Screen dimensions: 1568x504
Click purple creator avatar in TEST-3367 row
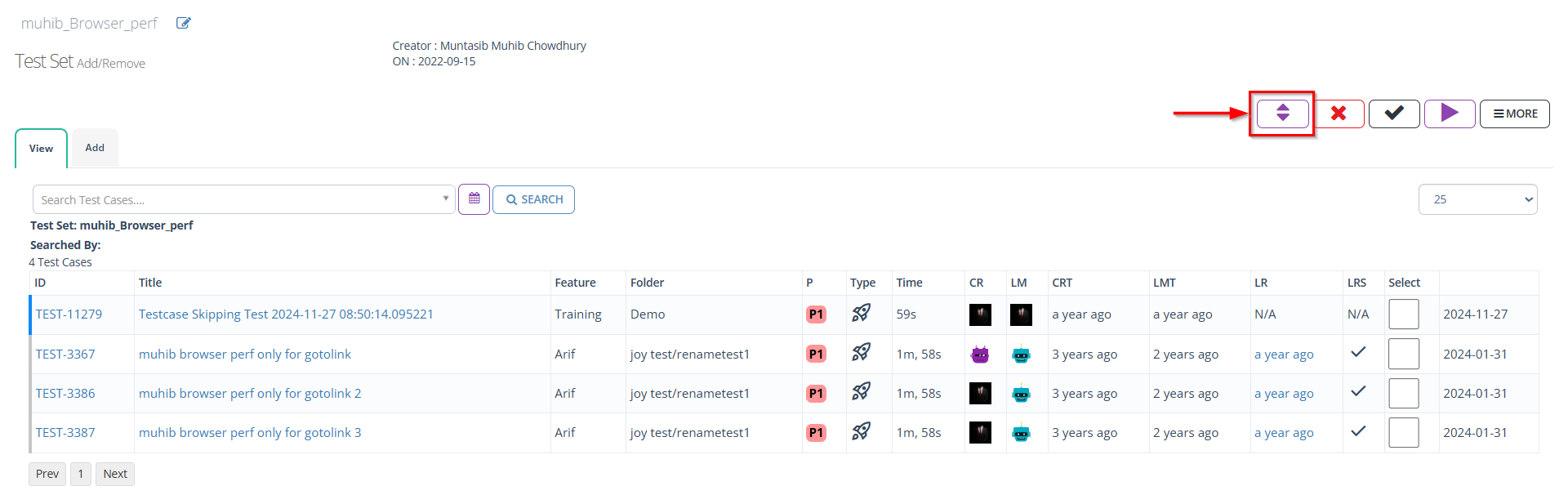tap(980, 355)
